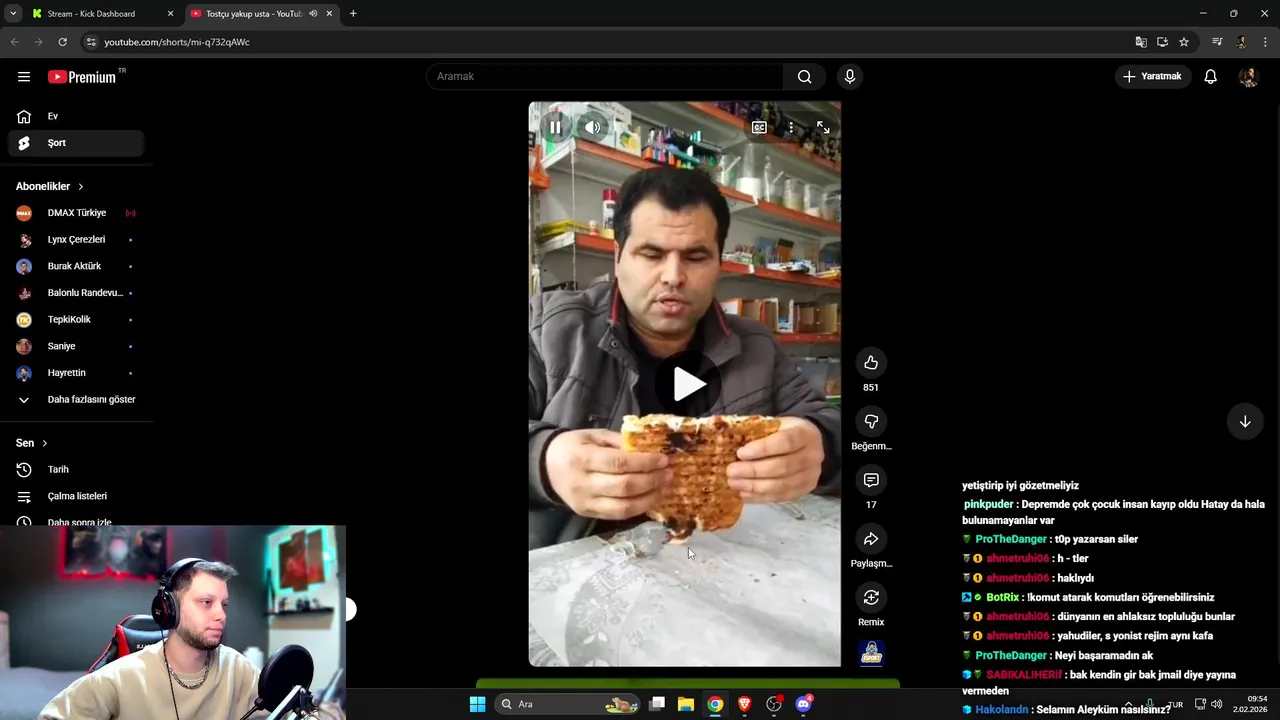
Task: Go to the next Short with down arrow
Action: pyautogui.click(x=1245, y=422)
